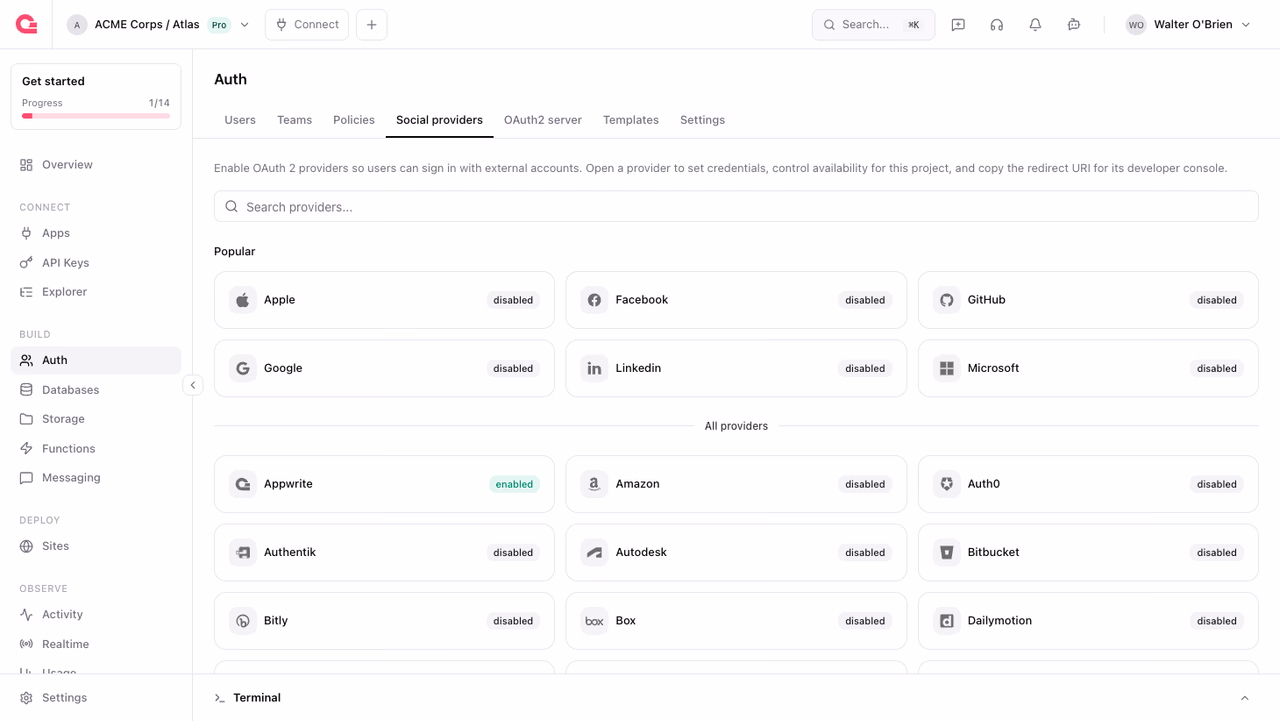The image size is (1280, 721).
Task: Click the feedback icon in the top bar
Action: coord(958,25)
